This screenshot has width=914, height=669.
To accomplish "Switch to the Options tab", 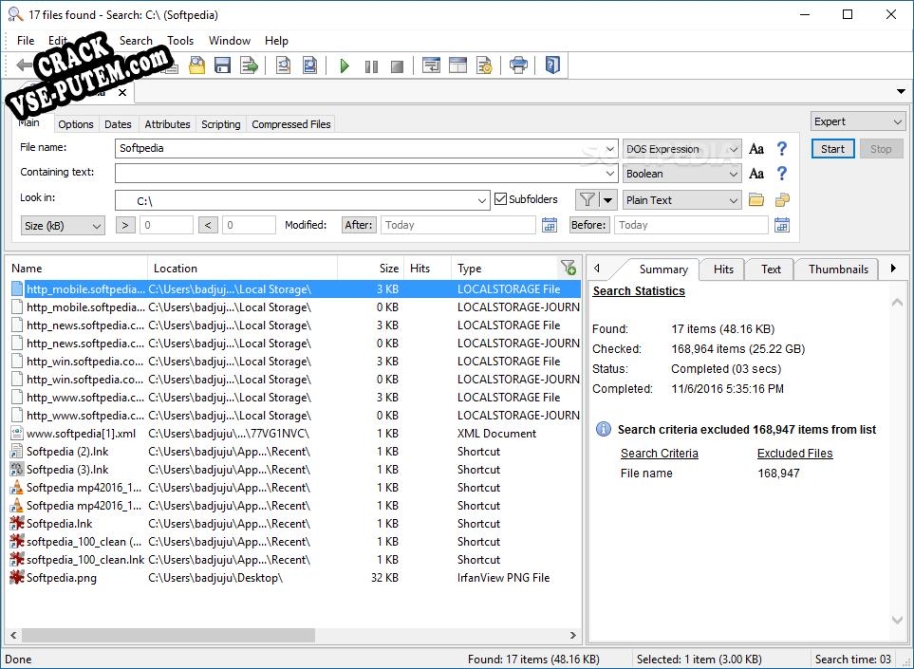I will [x=76, y=124].
